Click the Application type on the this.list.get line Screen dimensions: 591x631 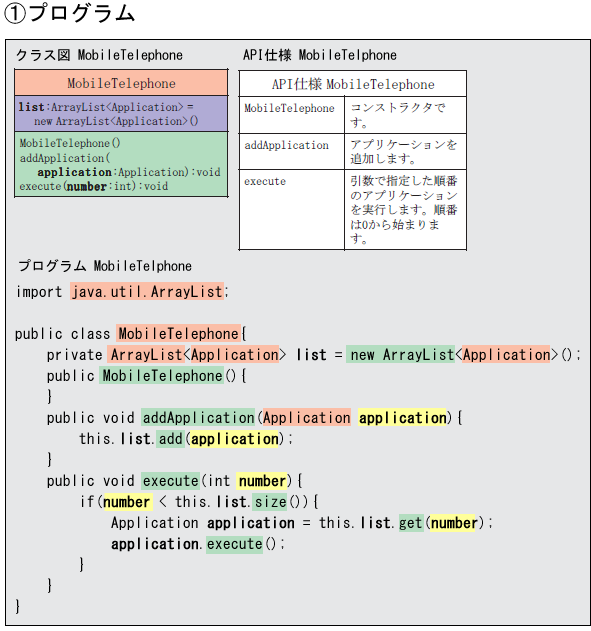click(154, 523)
